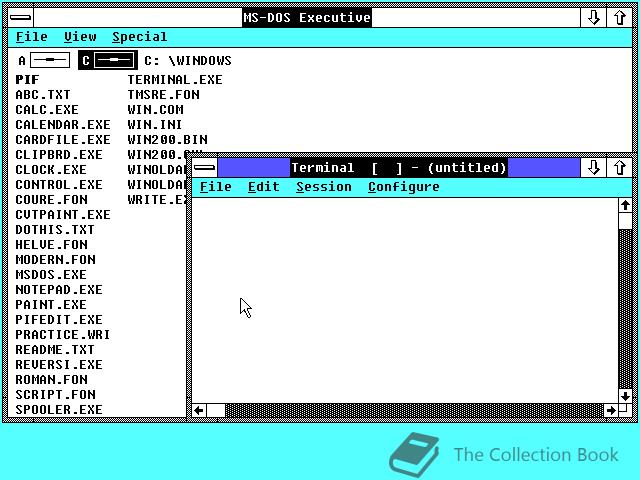
Task: Click Terminal vertical scrollbar down arrow
Action: [x=625, y=396]
